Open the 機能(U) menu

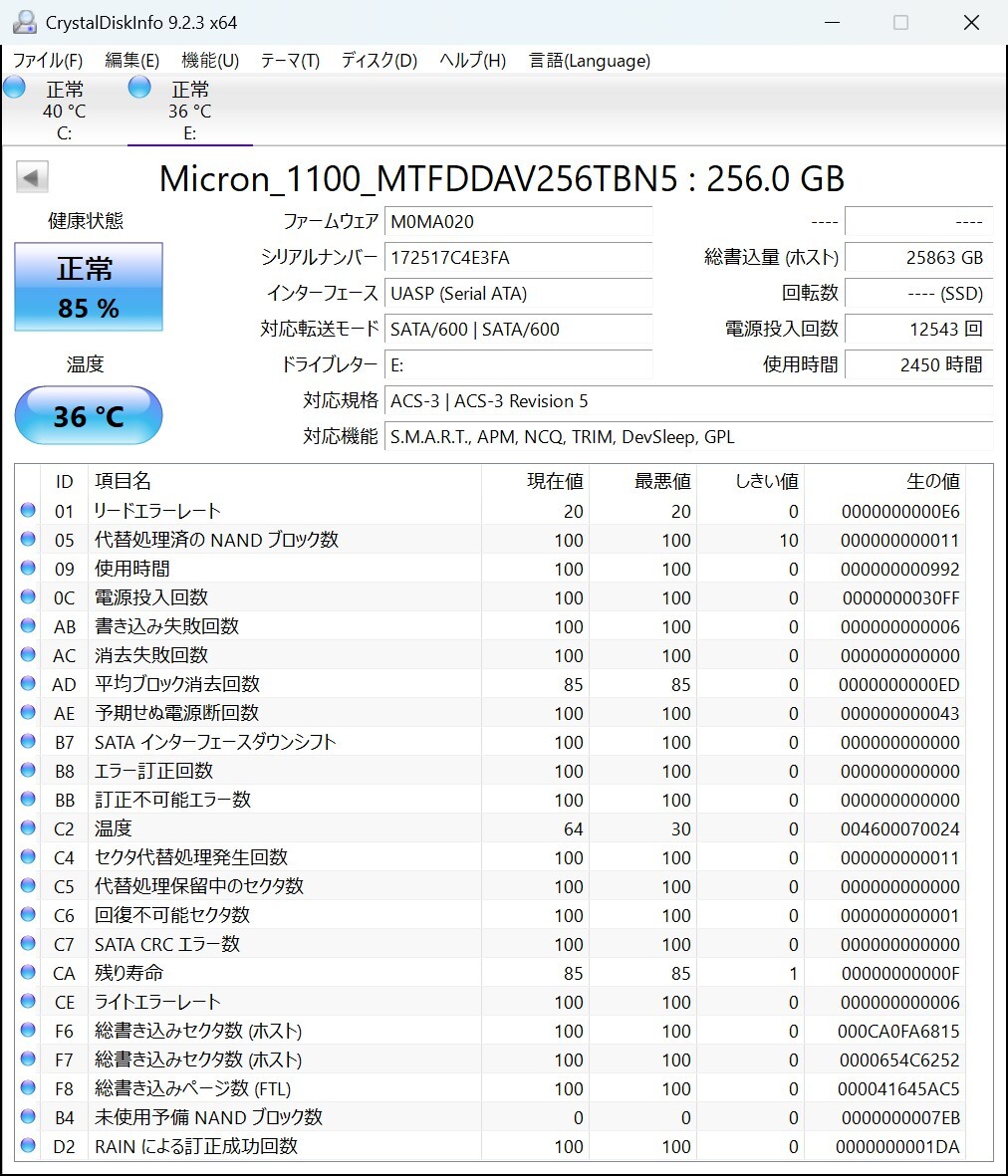point(210,61)
